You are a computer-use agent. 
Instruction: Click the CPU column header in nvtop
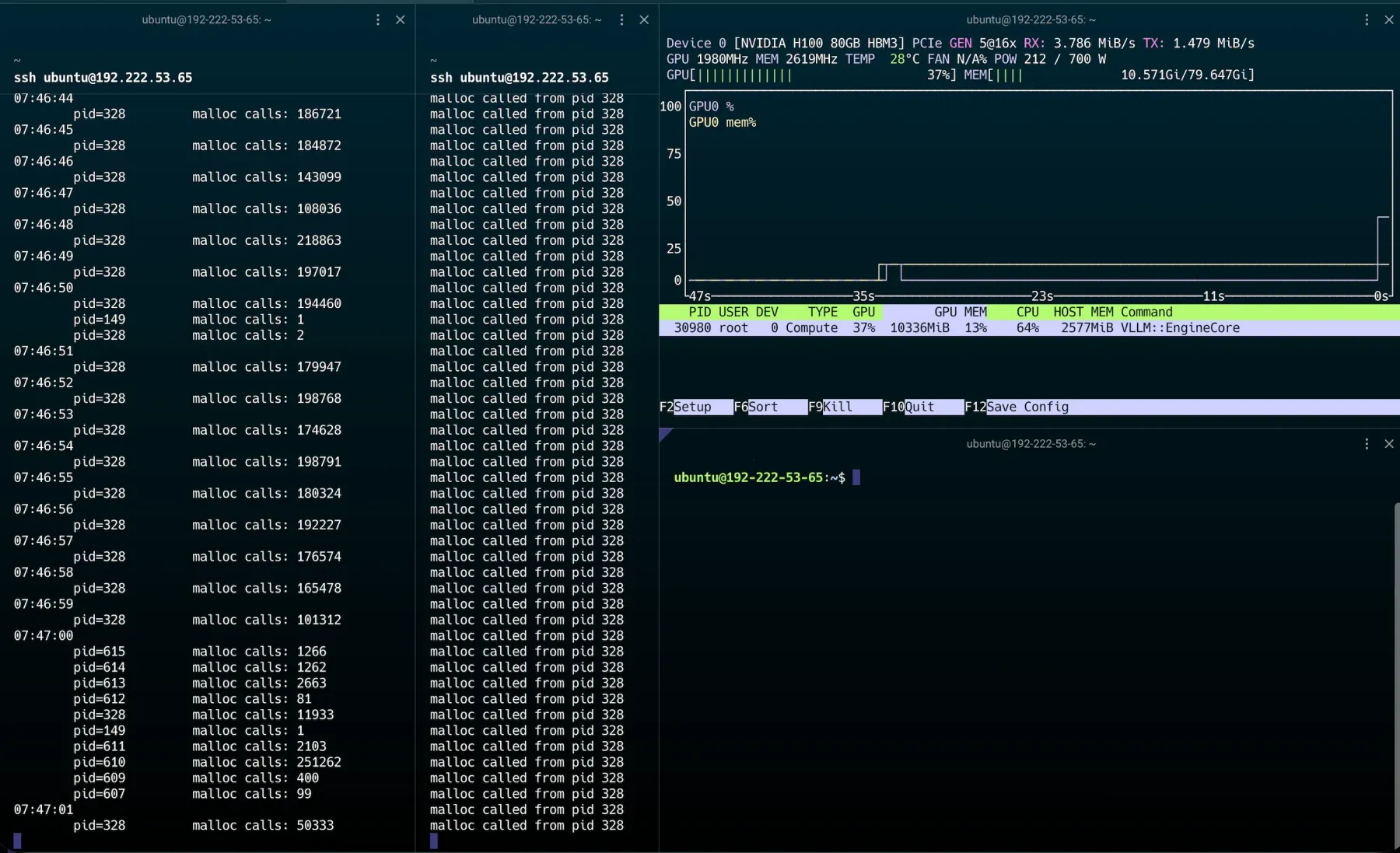coord(1027,312)
